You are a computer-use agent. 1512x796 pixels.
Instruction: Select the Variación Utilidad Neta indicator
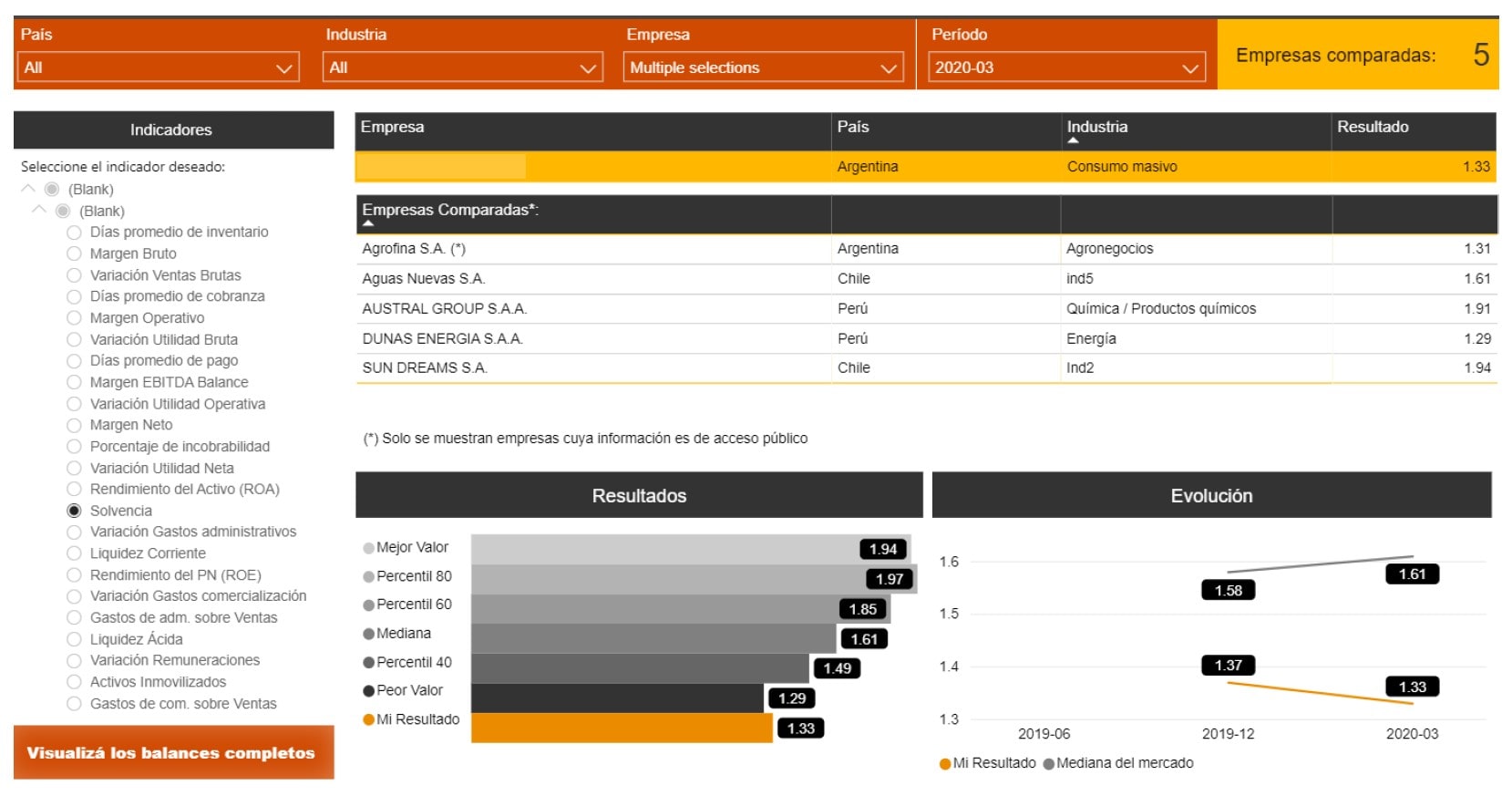[x=75, y=468]
